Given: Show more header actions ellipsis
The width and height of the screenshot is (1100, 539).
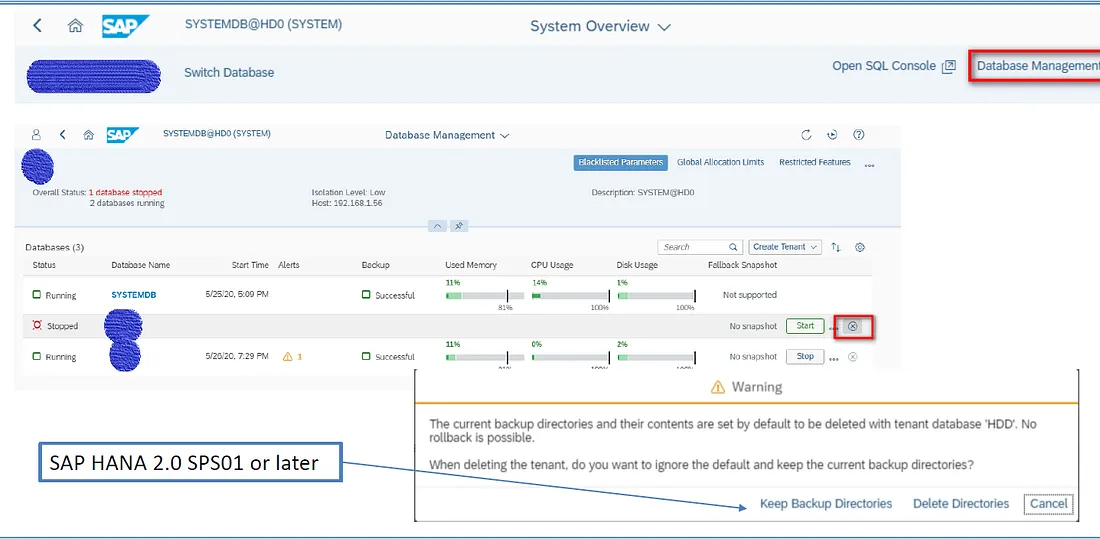Looking at the screenshot, I should [870, 166].
